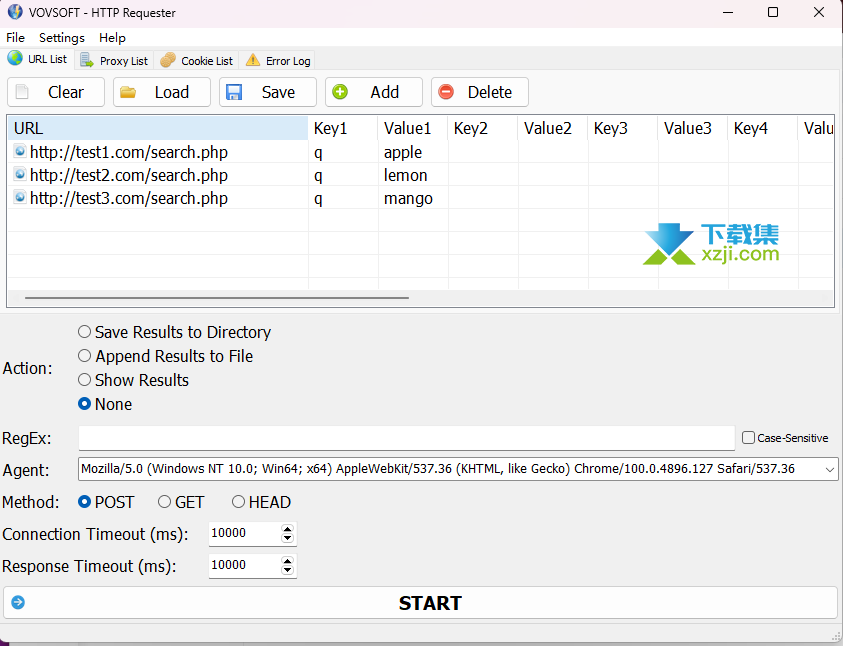The width and height of the screenshot is (843, 646).
Task: Choose the HEAD method radio button
Action: click(238, 501)
